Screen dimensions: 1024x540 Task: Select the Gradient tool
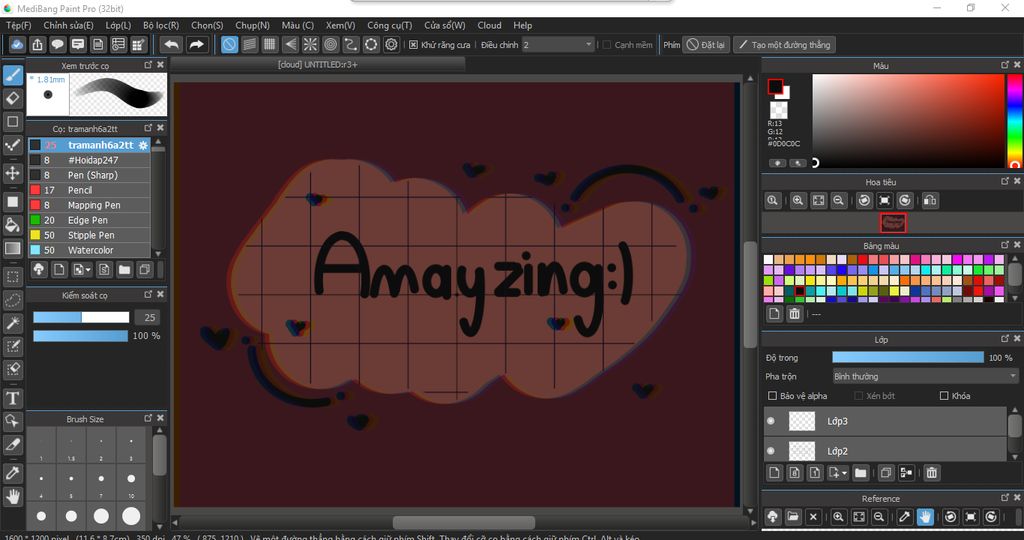(12, 248)
